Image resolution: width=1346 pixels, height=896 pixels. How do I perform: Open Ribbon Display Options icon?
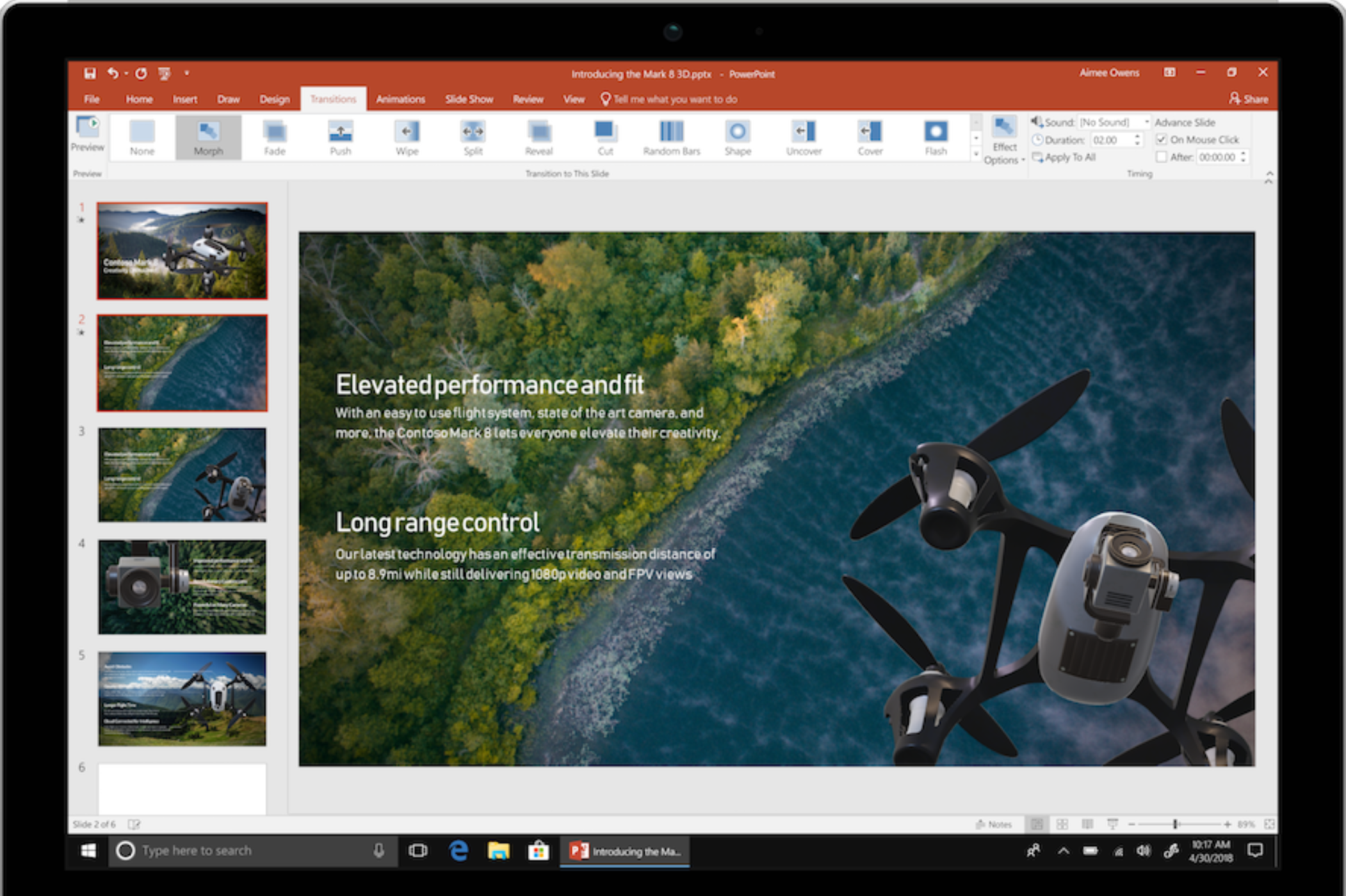coord(1169,72)
